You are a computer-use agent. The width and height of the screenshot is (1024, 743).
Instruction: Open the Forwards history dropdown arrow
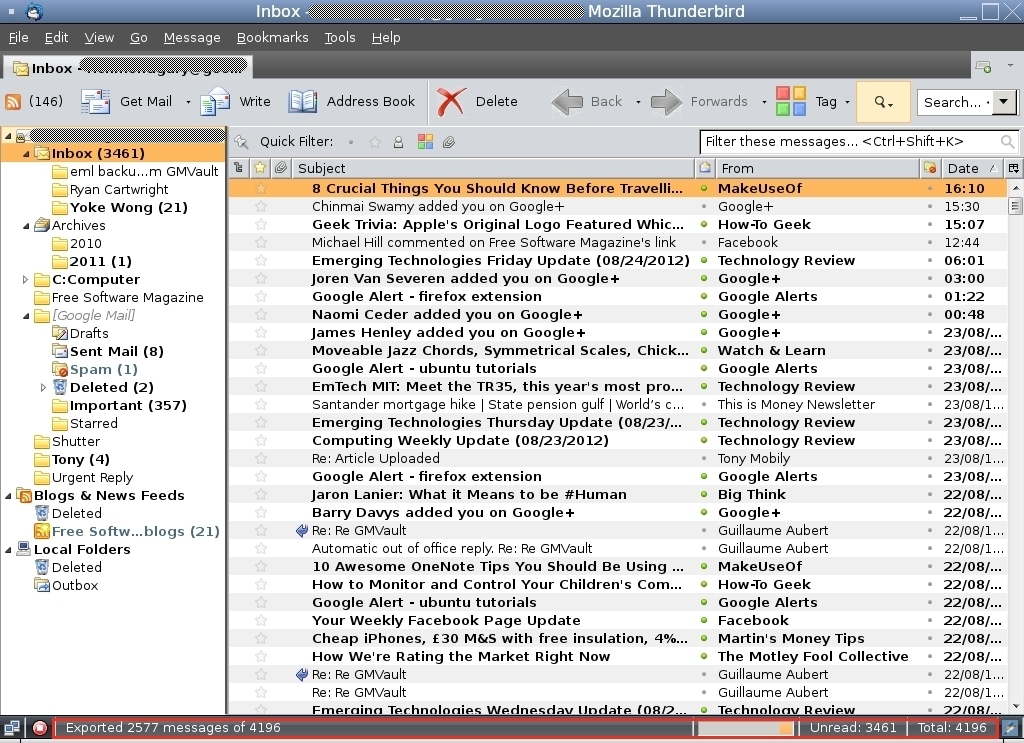click(764, 102)
